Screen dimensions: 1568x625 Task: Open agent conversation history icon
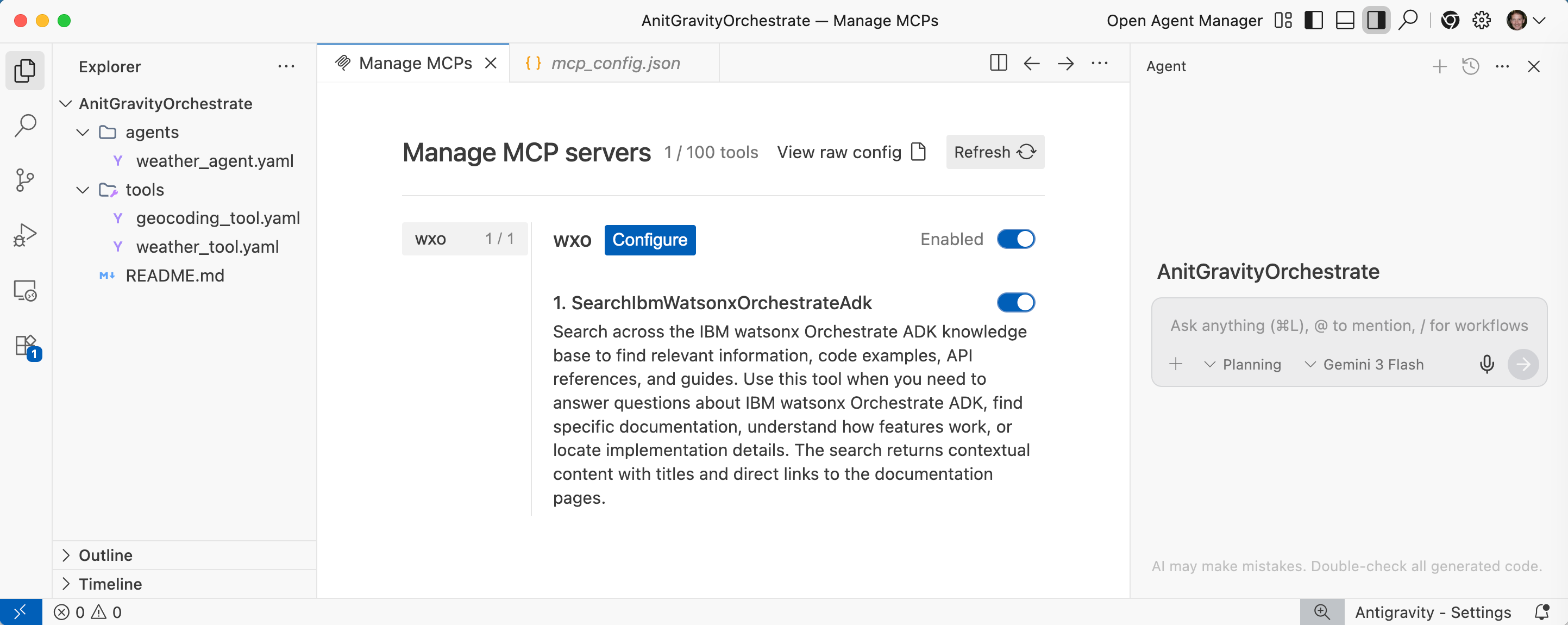coord(1471,66)
